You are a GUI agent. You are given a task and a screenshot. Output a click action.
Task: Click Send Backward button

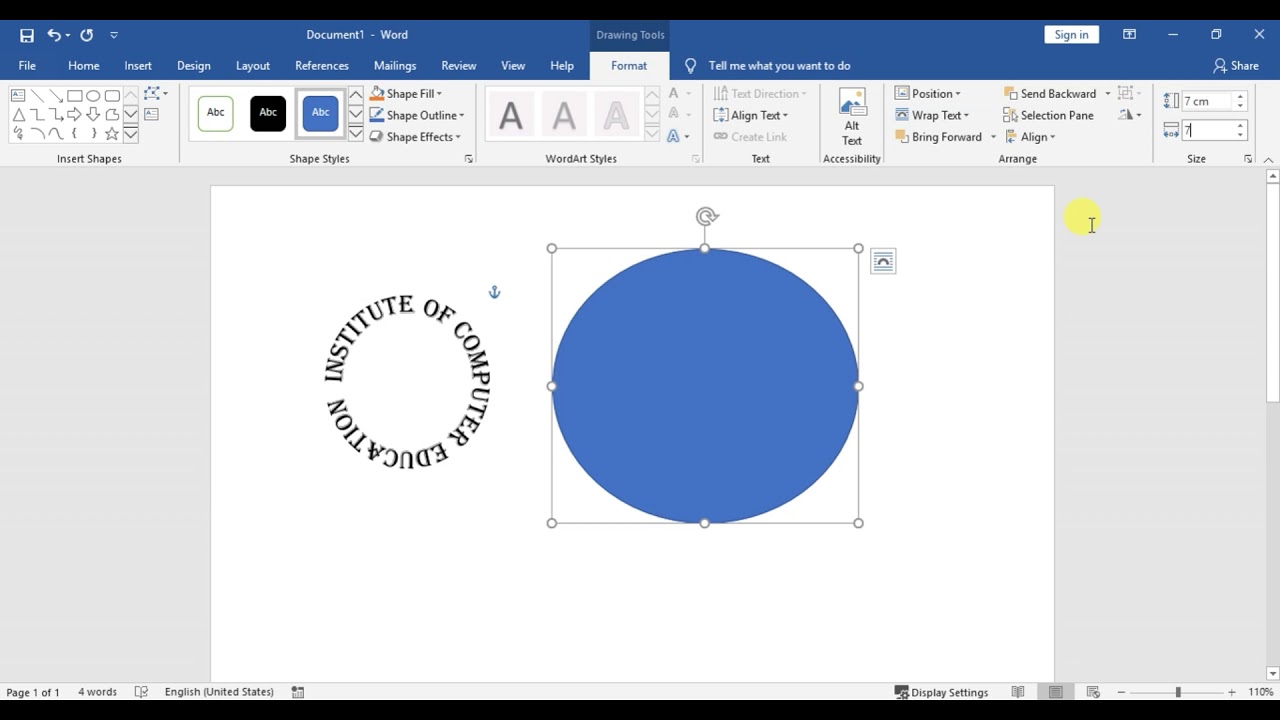[1050, 94]
